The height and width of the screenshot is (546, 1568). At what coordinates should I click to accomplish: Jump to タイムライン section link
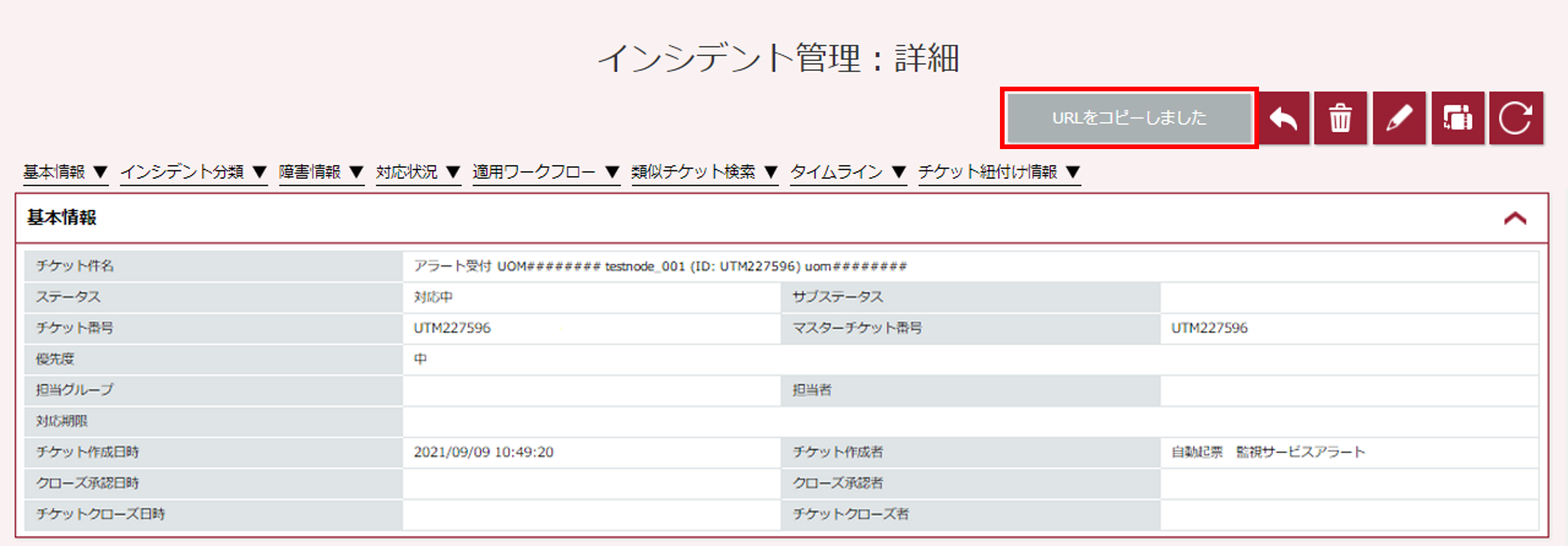[x=849, y=173]
